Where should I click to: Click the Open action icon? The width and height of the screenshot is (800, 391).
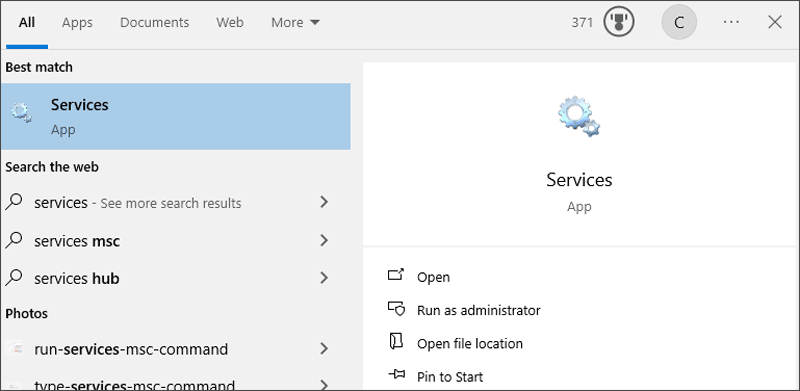point(396,276)
